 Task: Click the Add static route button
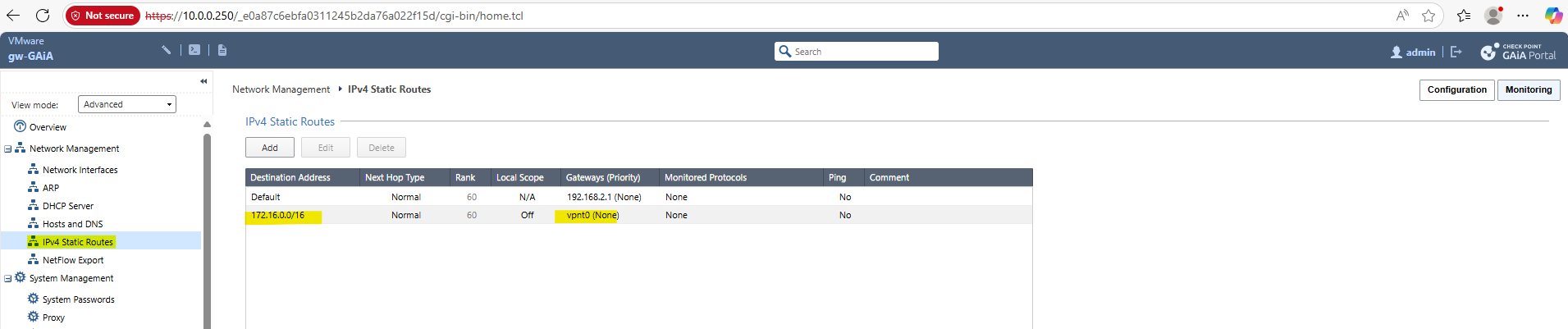270,148
